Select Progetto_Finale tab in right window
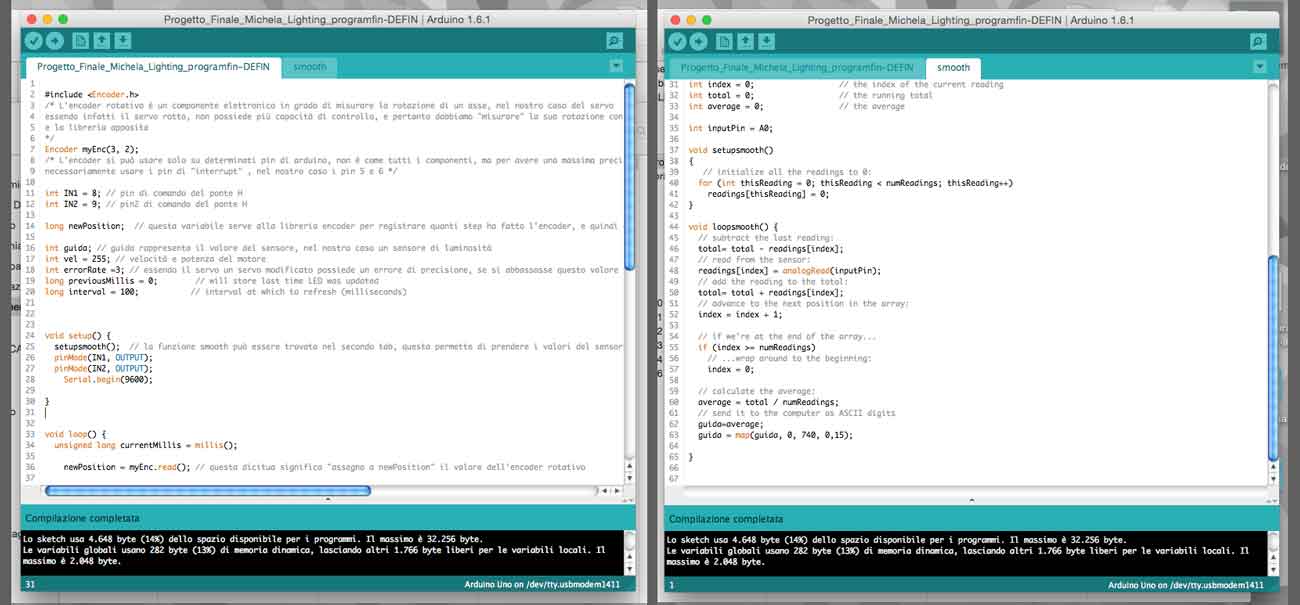The height and width of the screenshot is (605, 1300). pyautogui.click(x=797, y=67)
